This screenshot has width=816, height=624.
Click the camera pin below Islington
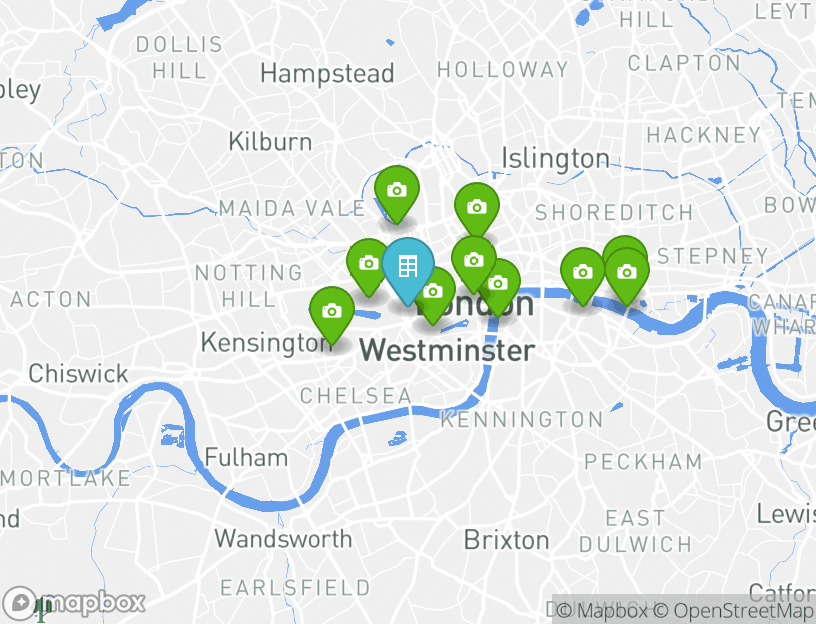[477, 209]
